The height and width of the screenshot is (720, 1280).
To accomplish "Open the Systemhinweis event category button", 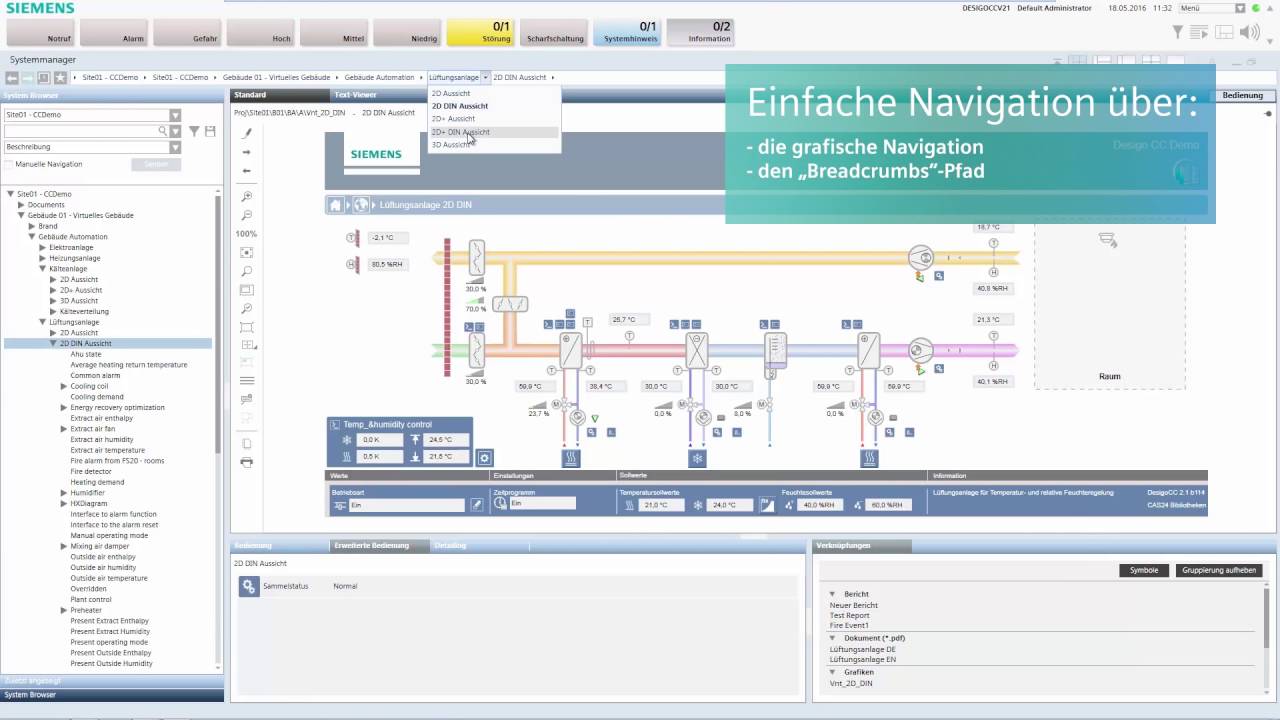I will tap(627, 32).
